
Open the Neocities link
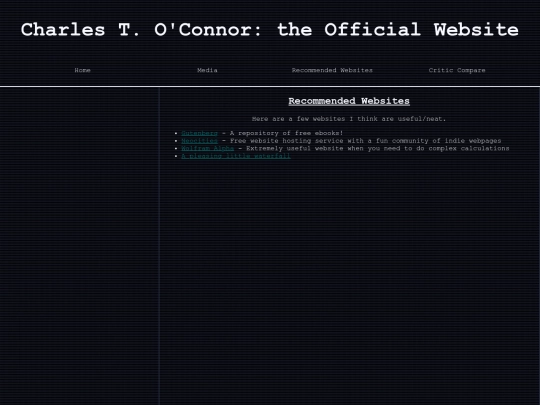click(x=199, y=141)
